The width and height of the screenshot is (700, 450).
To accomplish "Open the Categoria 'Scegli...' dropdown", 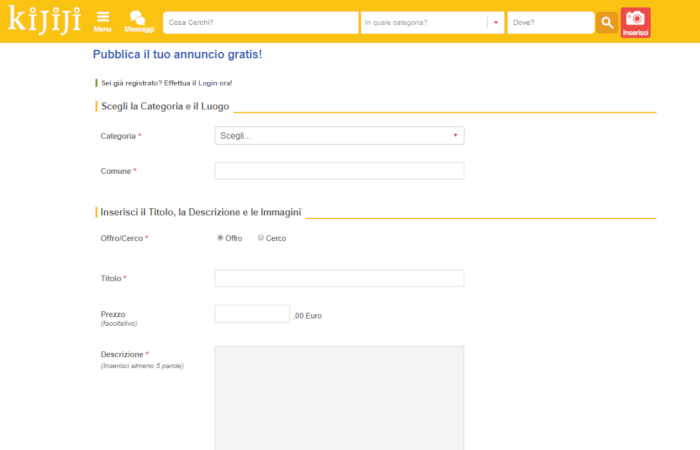I will (x=339, y=136).
